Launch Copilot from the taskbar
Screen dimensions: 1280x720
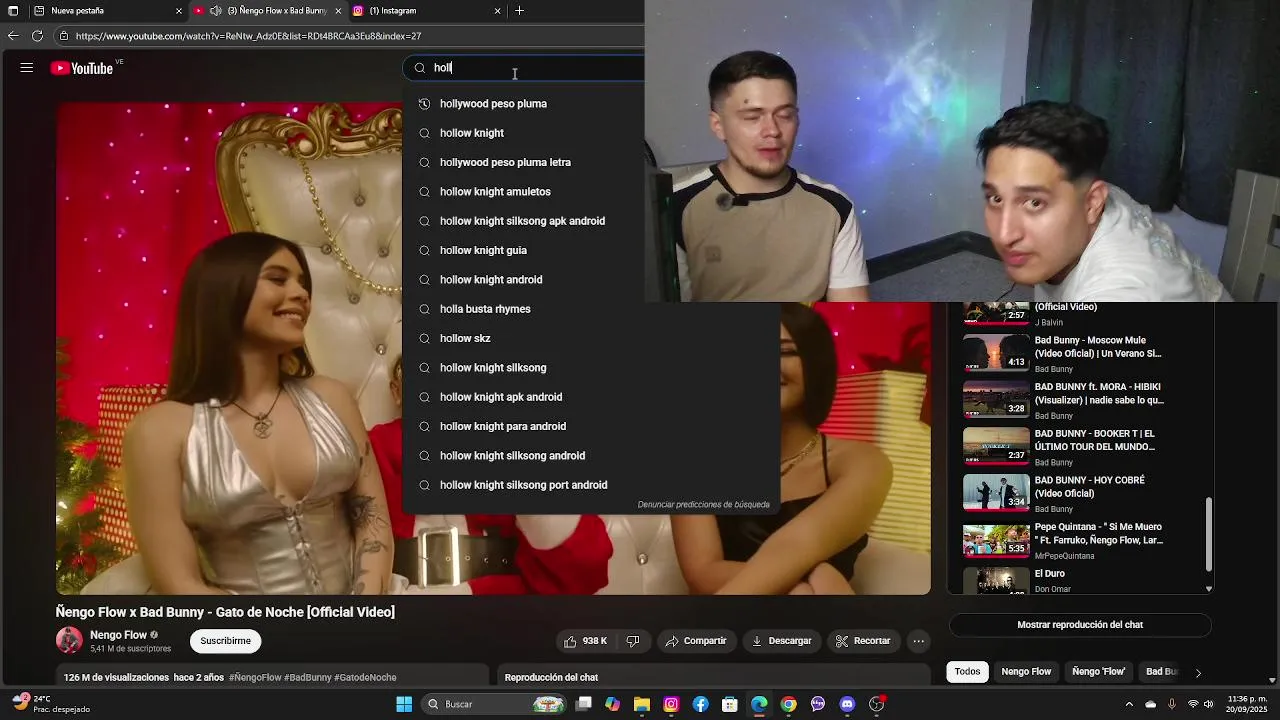point(613,704)
